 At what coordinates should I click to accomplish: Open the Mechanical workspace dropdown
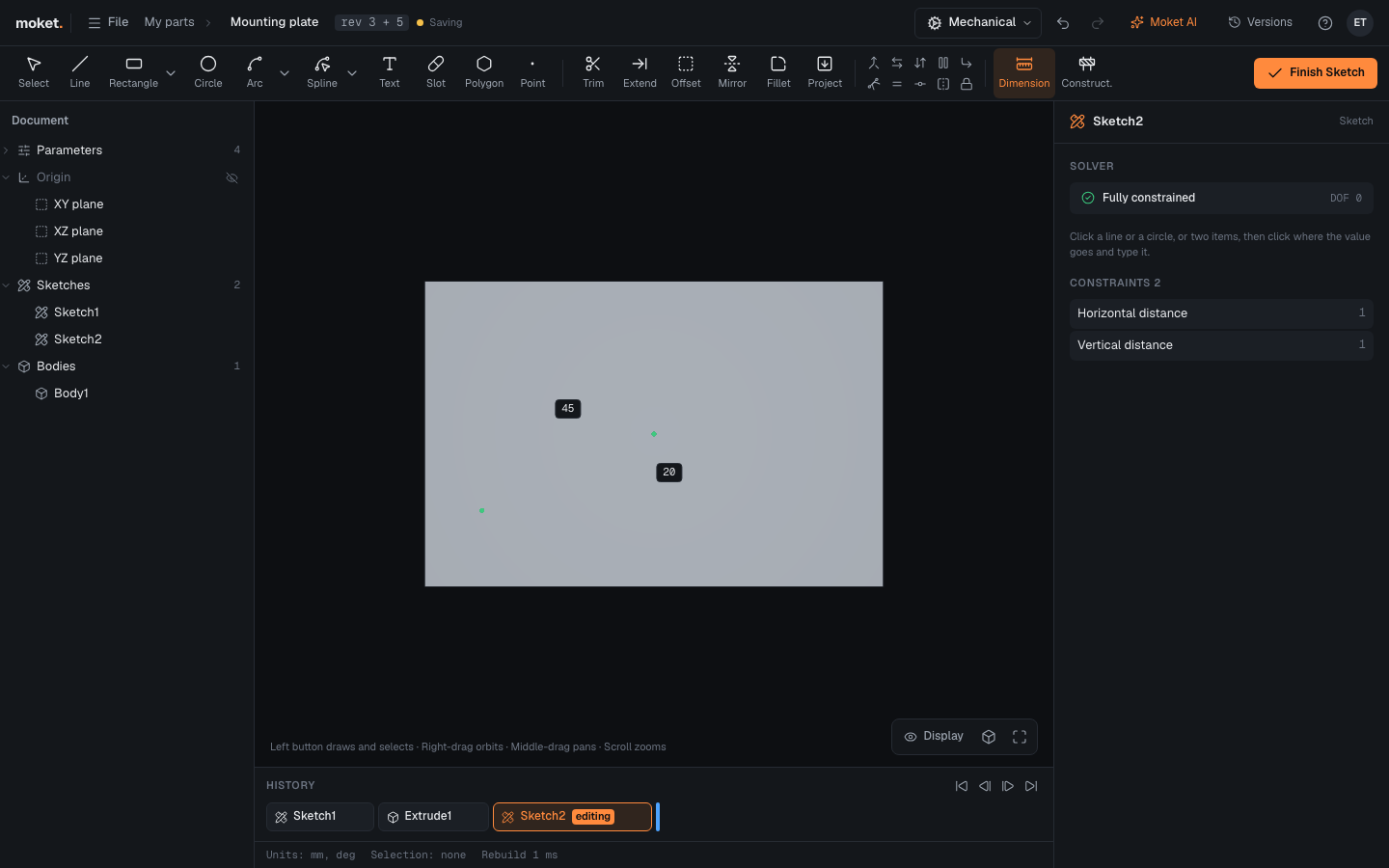click(x=978, y=23)
